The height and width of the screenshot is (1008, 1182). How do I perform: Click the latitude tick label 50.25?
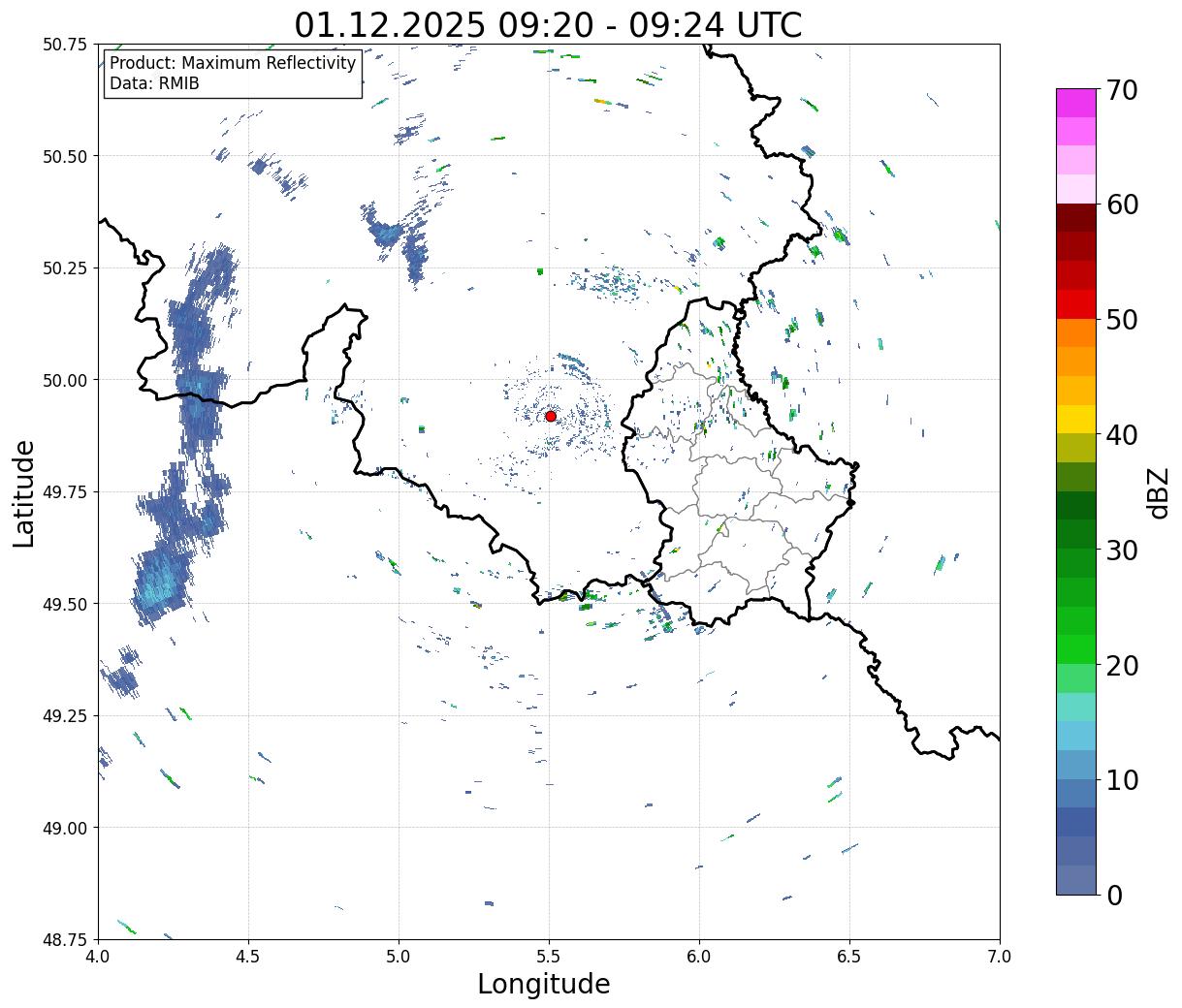(x=65, y=268)
